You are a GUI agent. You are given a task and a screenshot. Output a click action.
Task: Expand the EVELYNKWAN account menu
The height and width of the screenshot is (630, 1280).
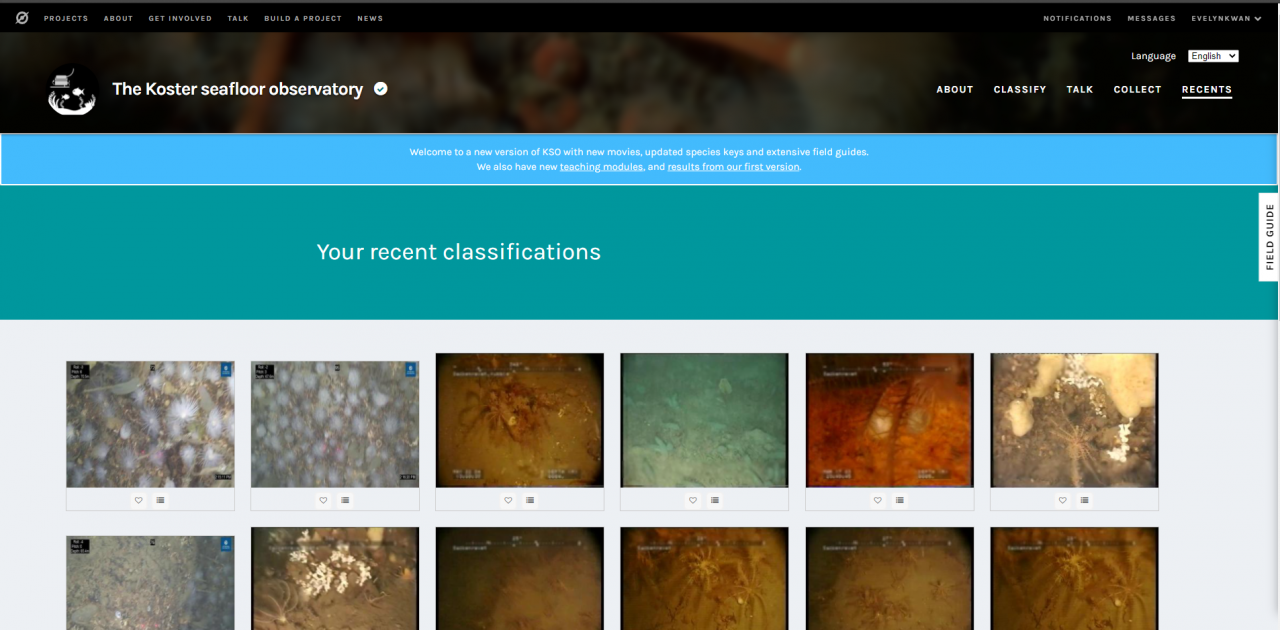click(1226, 18)
